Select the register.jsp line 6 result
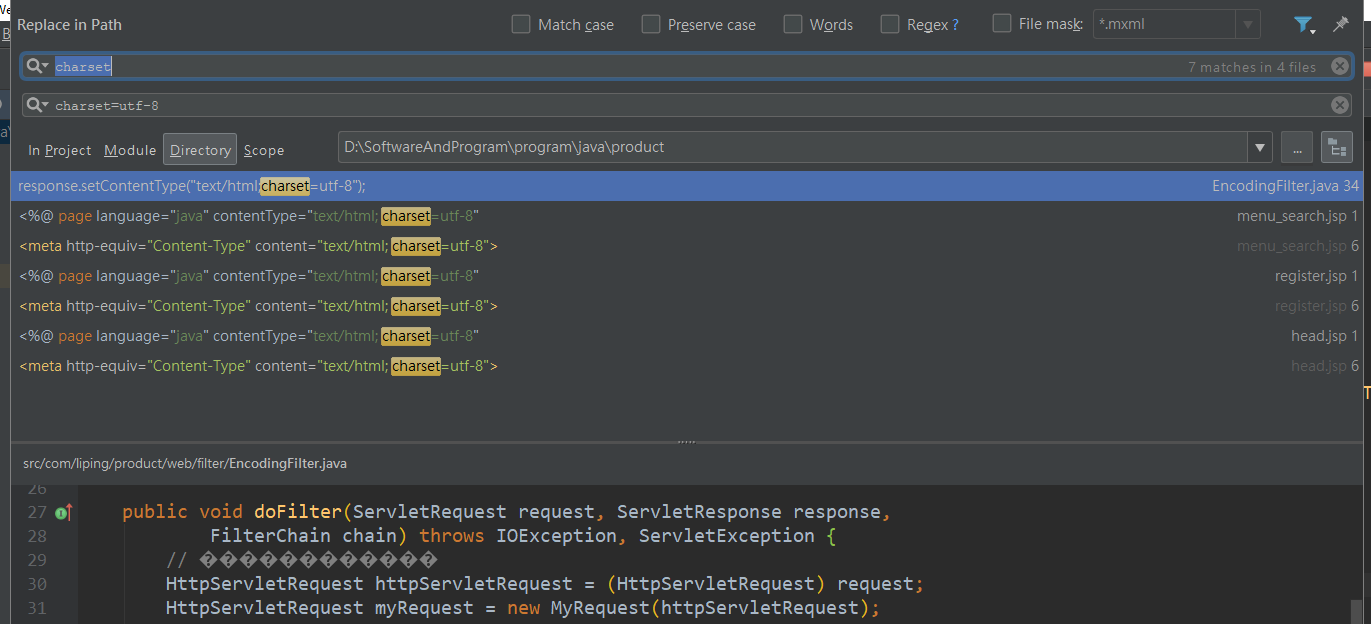The height and width of the screenshot is (624, 1371). tap(687, 306)
